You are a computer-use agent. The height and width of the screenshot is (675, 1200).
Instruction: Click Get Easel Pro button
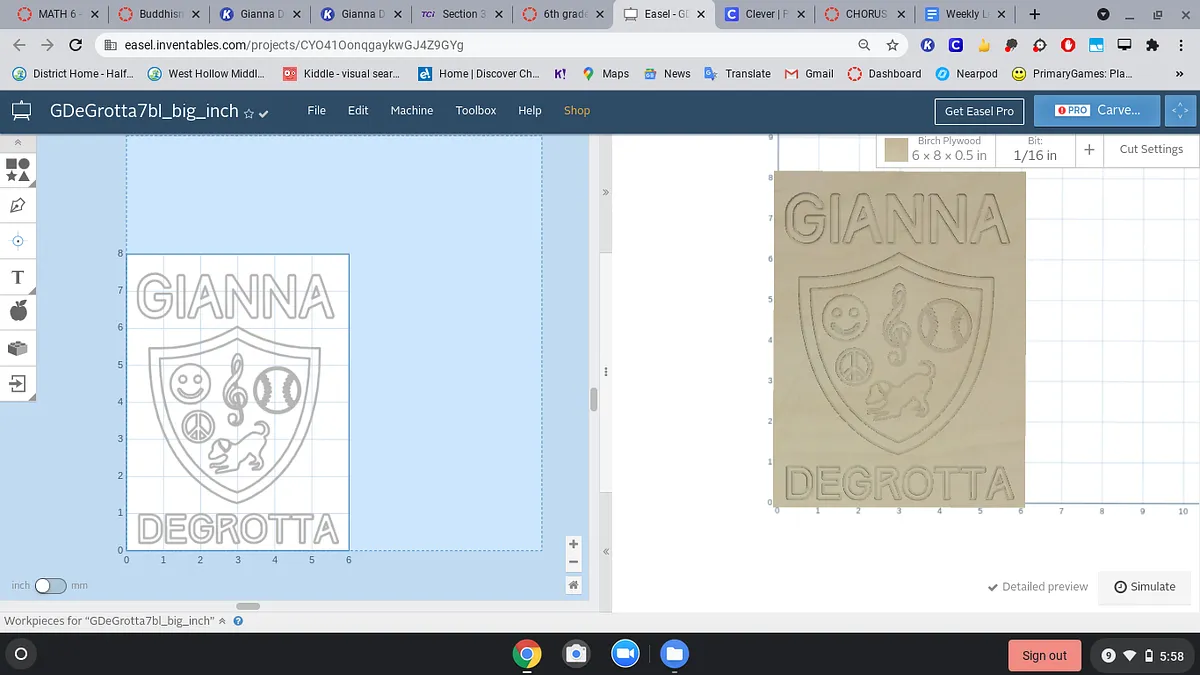979,111
